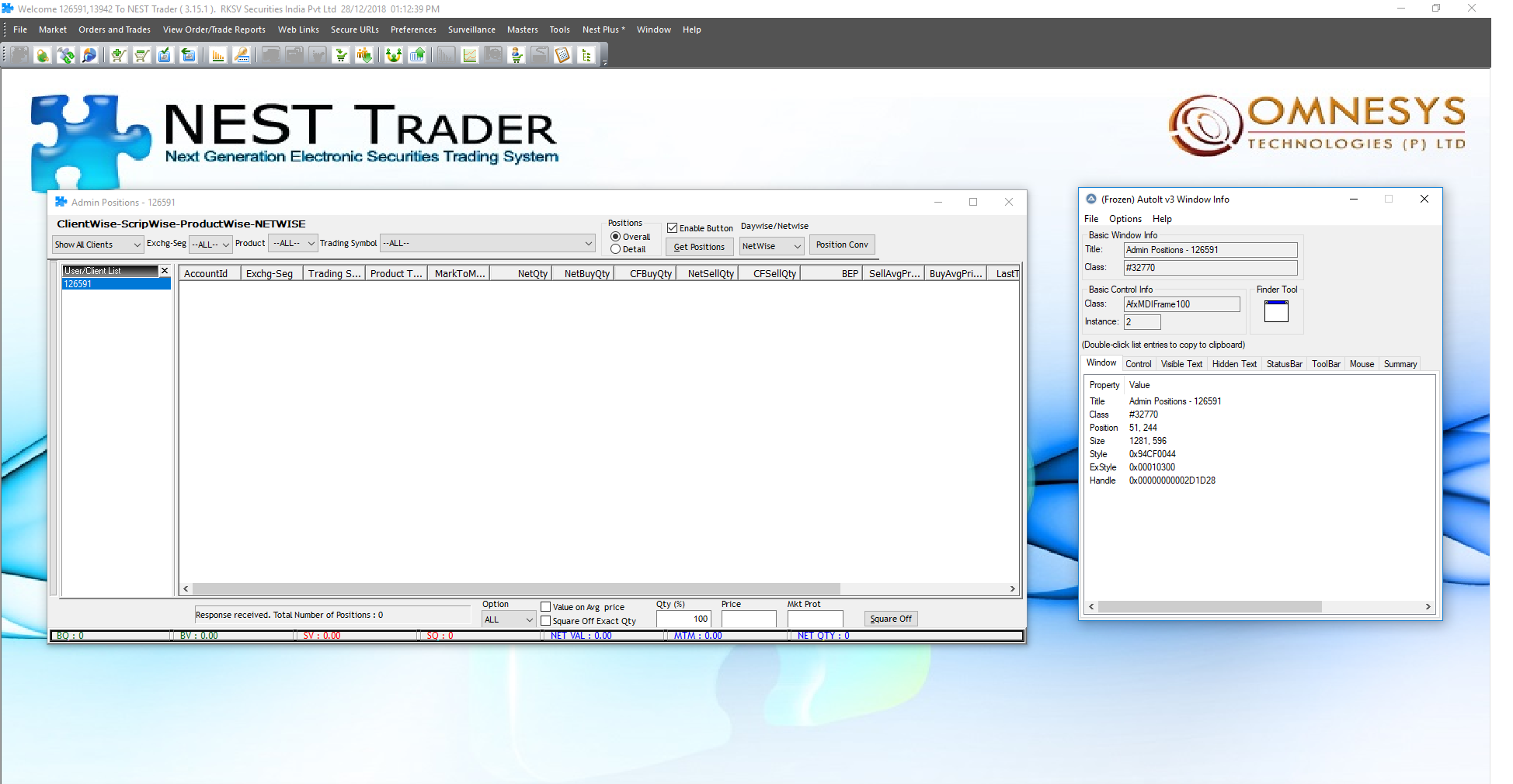Switch to the Mouse tab
This screenshot has width=1513, height=784.
[x=1362, y=364]
